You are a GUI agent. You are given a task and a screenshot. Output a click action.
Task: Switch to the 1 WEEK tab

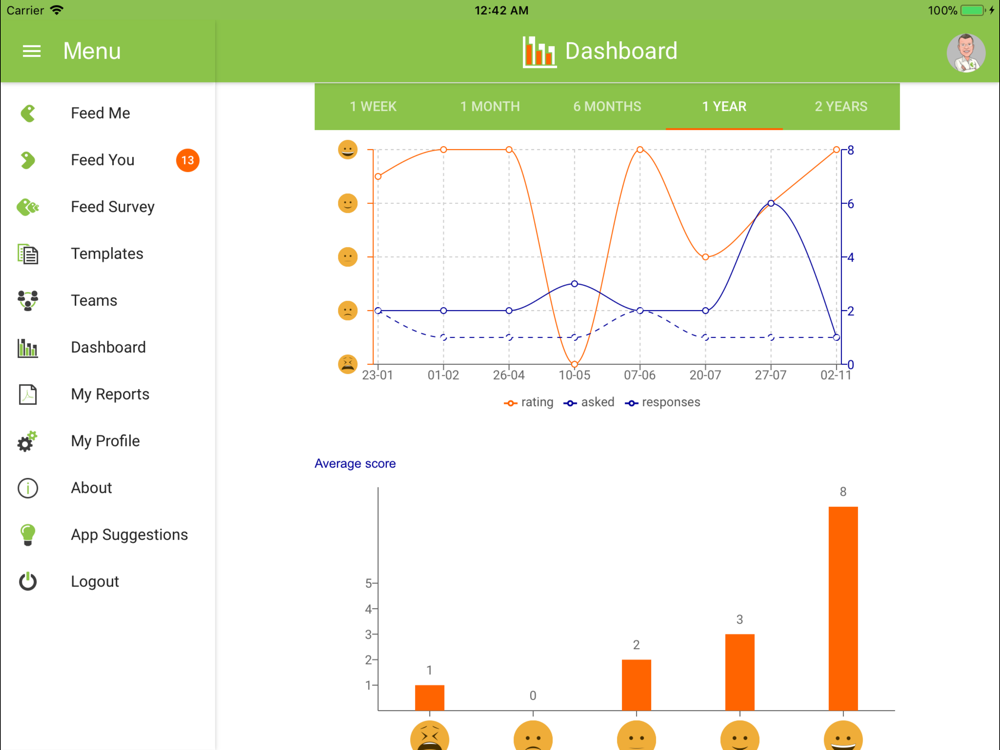[373, 107]
